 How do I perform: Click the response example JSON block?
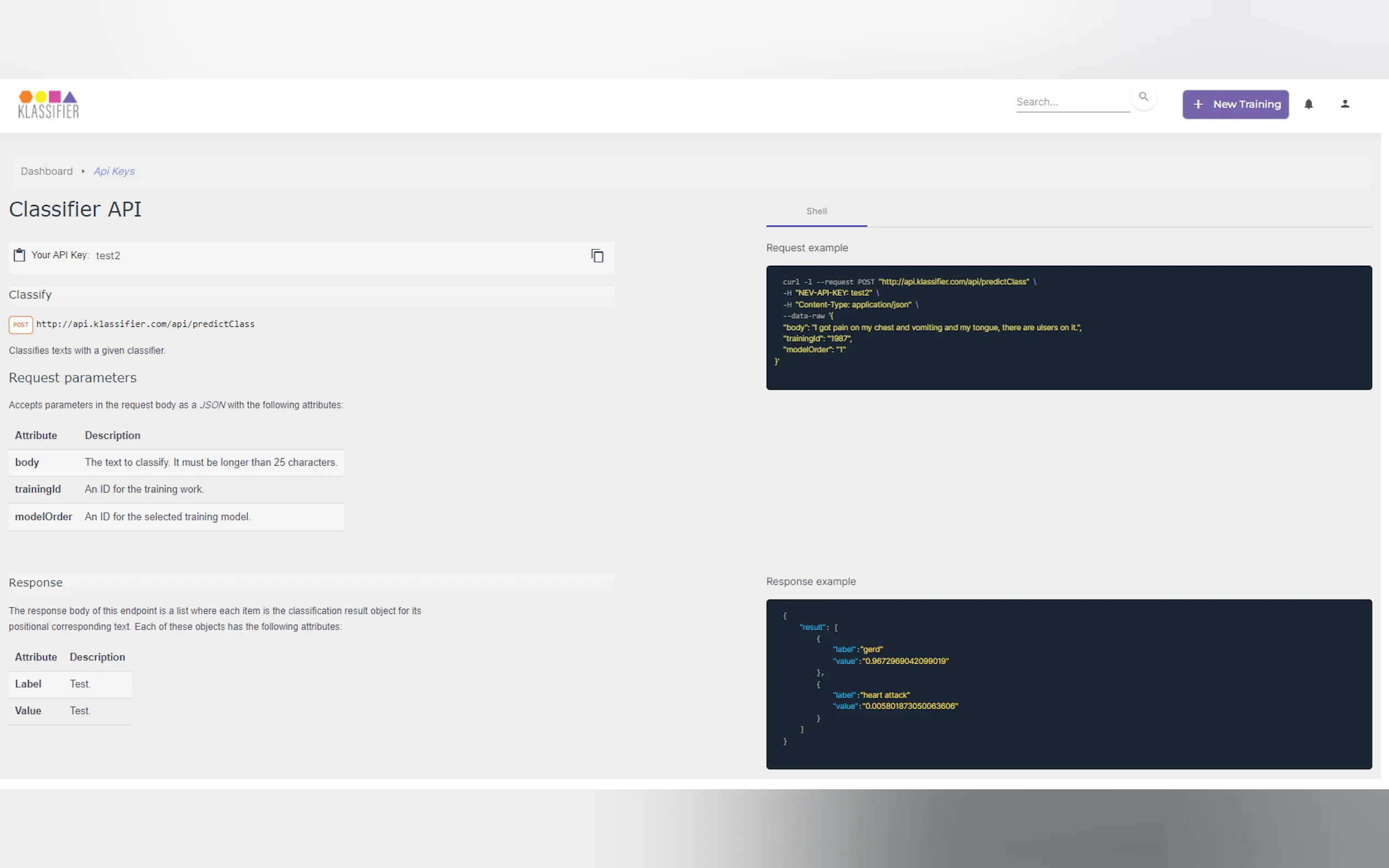point(1069,684)
